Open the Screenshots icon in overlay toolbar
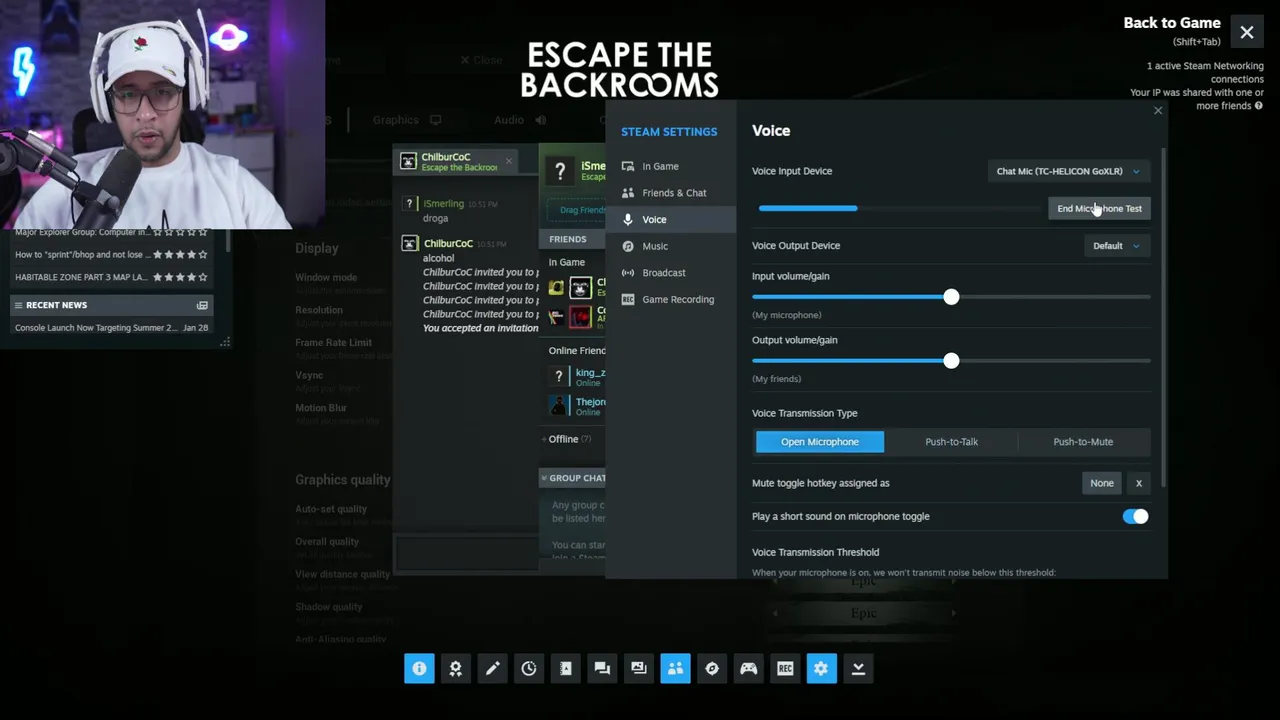1280x720 pixels. (x=639, y=669)
